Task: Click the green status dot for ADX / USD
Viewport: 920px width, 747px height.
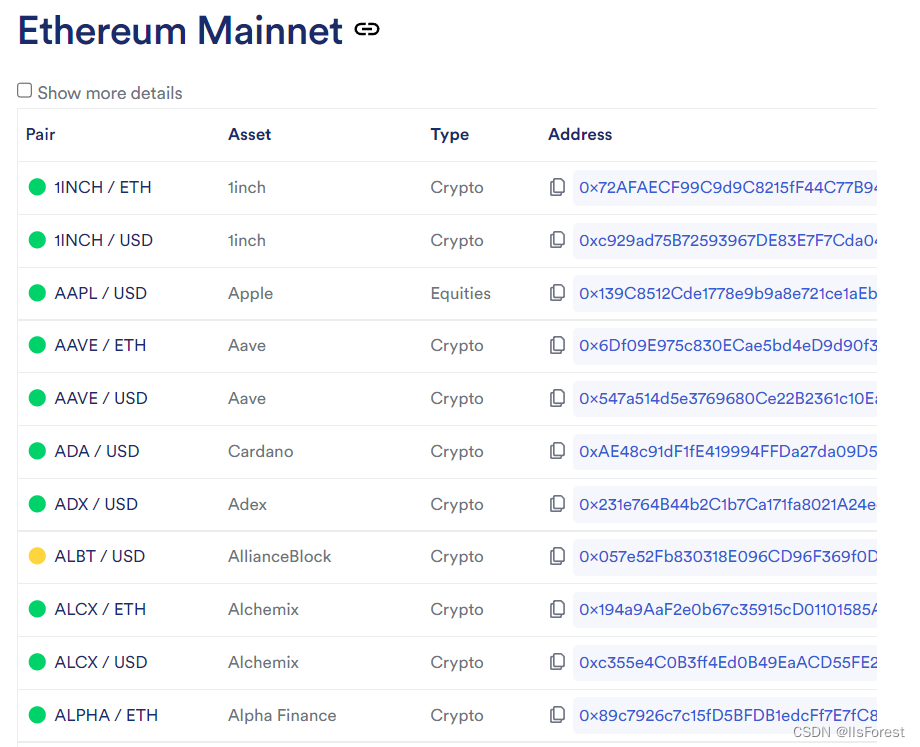Action: 37,503
